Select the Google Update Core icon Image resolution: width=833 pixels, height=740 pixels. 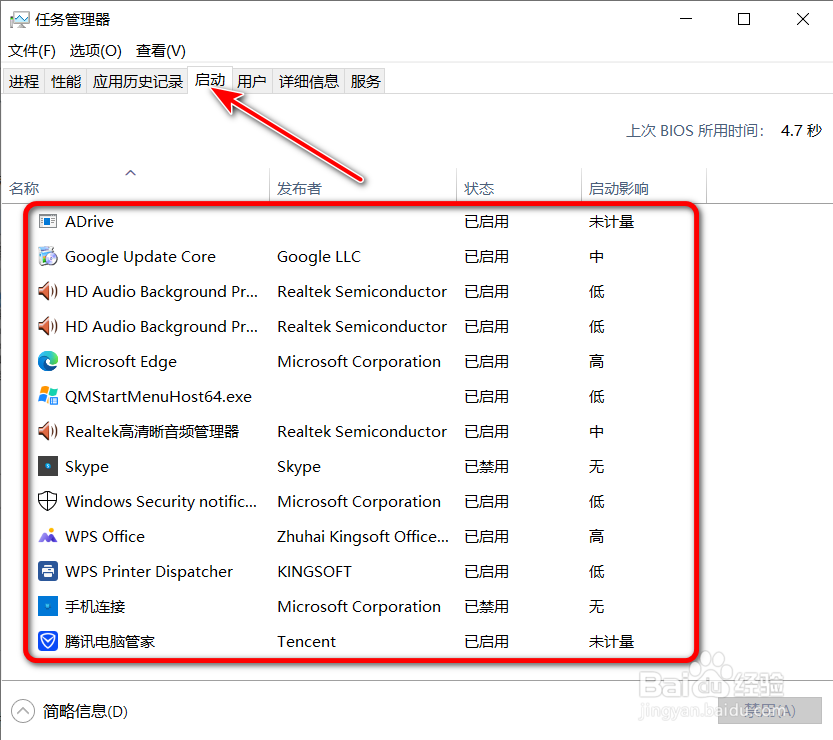(x=47, y=256)
